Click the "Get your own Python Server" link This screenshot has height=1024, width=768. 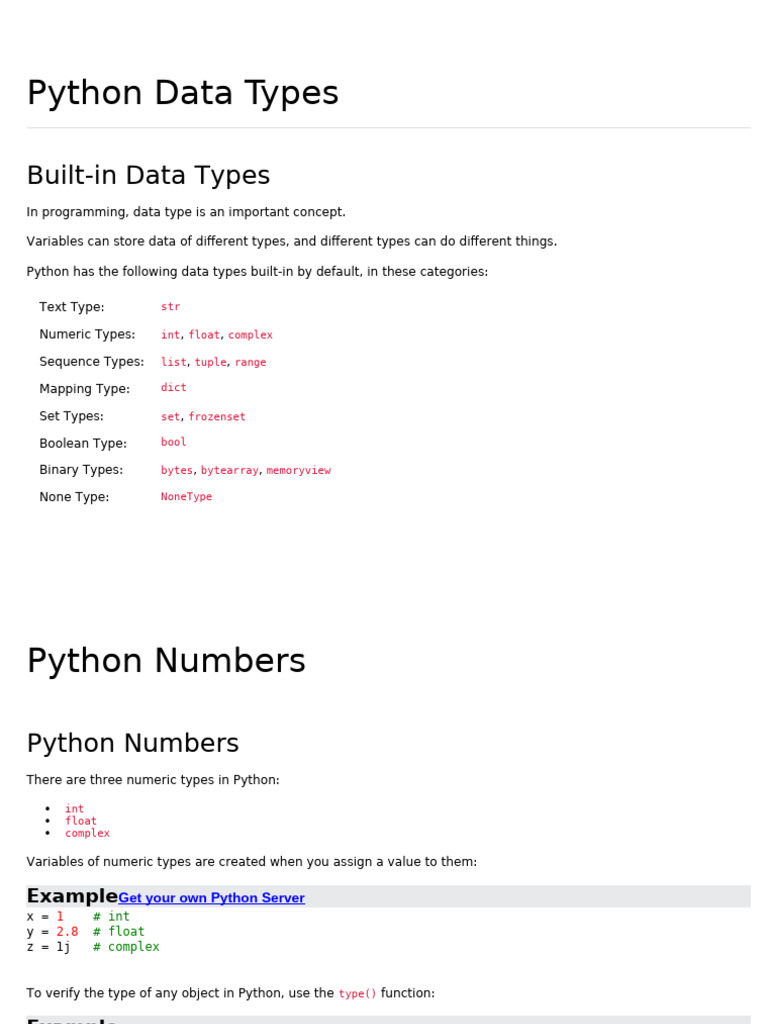[x=211, y=898]
